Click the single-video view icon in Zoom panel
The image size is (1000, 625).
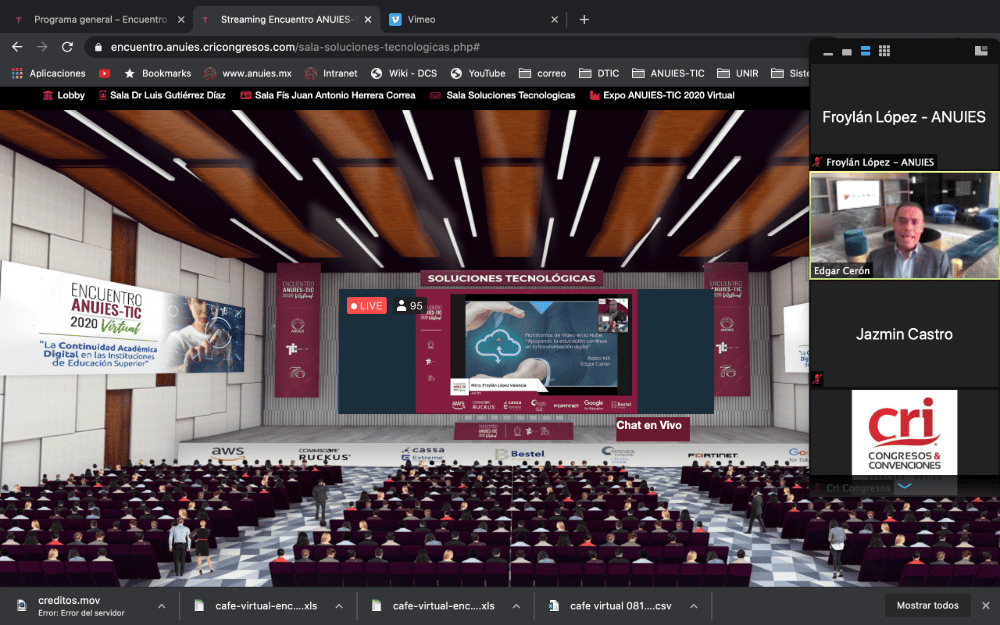[846, 51]
